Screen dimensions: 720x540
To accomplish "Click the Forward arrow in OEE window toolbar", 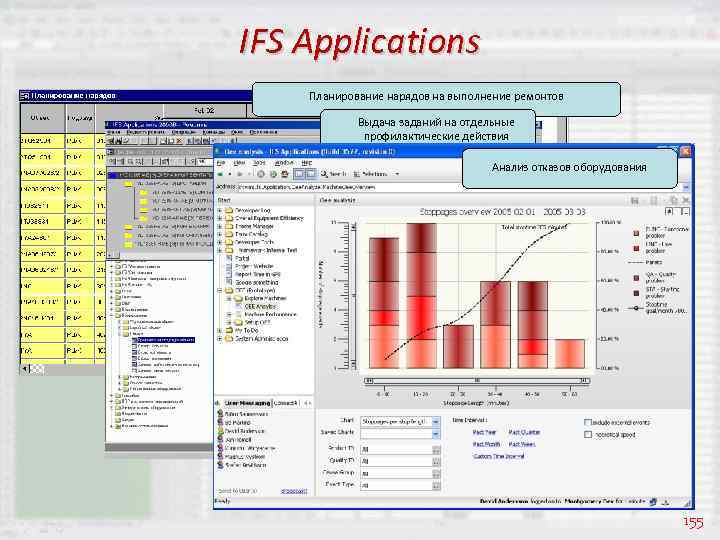I will [239, 174].
